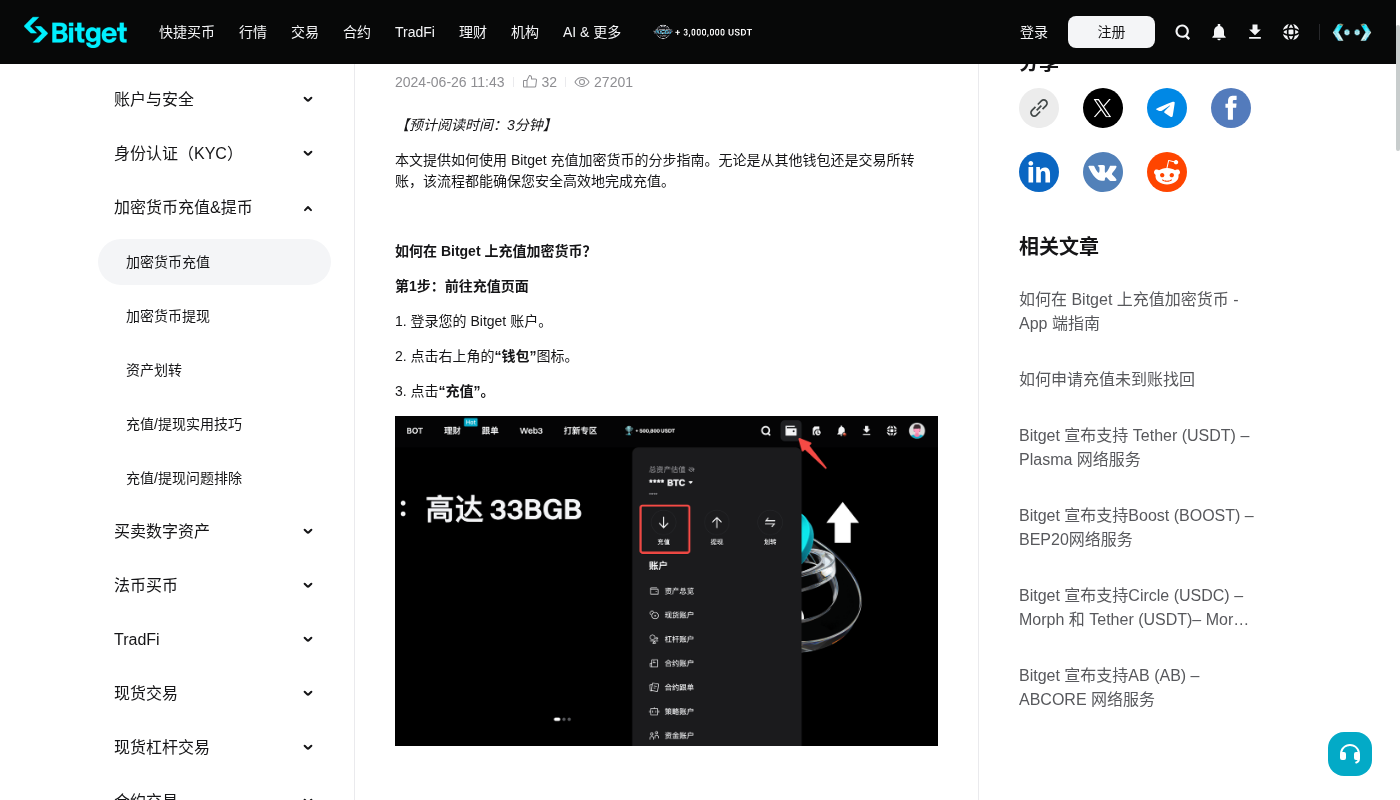Click the 3,000,000 USDT promo badge
Viewport: 1400px width, 800px height.
point(703,32)
